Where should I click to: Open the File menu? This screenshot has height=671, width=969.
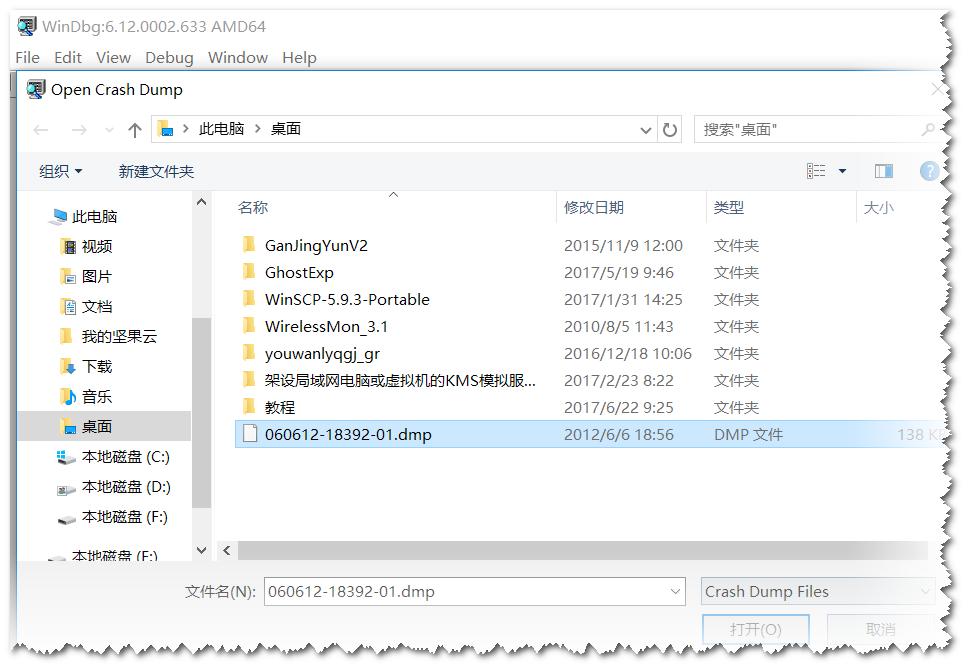pyautogui.click(x=26, y=57)
